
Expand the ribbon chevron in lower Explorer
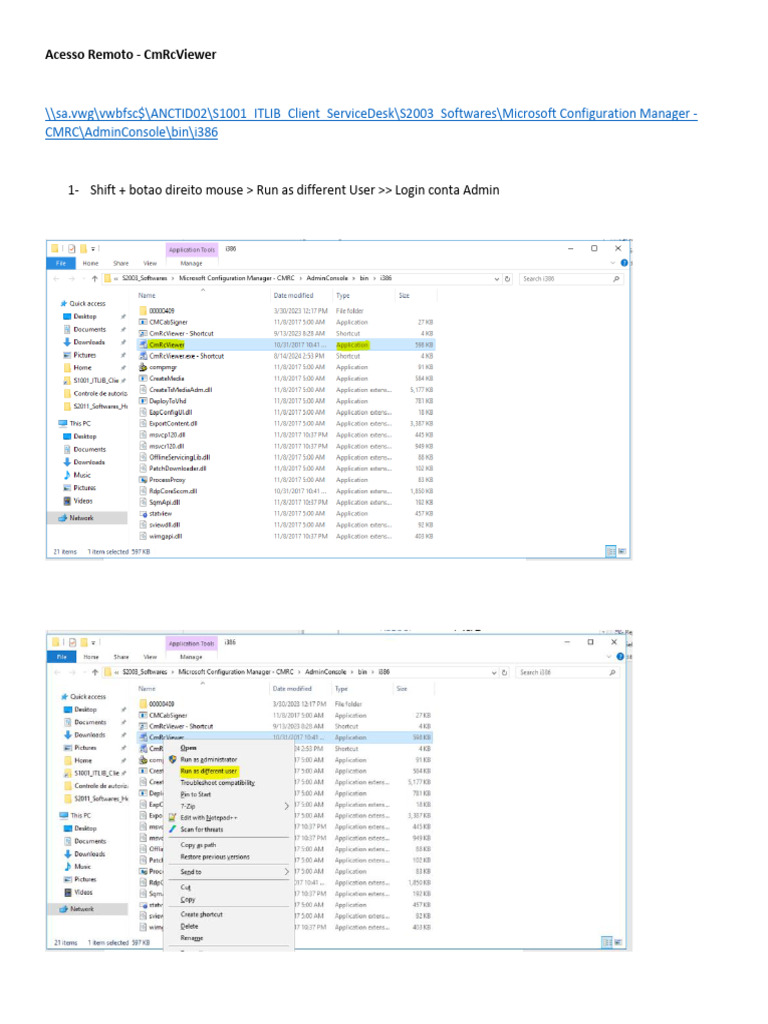(609, 656)
